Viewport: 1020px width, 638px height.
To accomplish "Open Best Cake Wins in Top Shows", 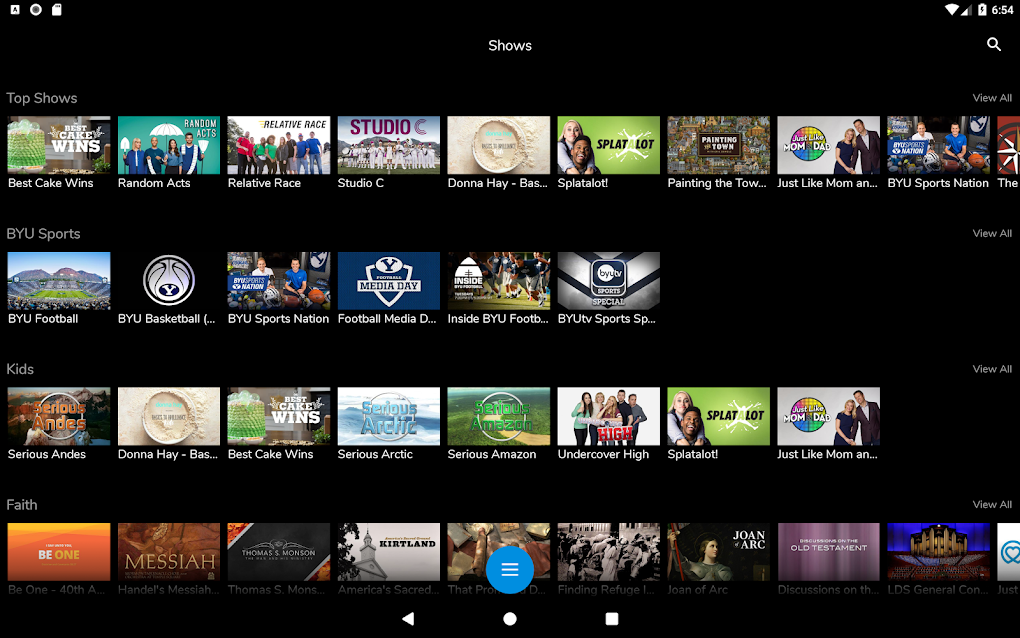I will point(59,145).
